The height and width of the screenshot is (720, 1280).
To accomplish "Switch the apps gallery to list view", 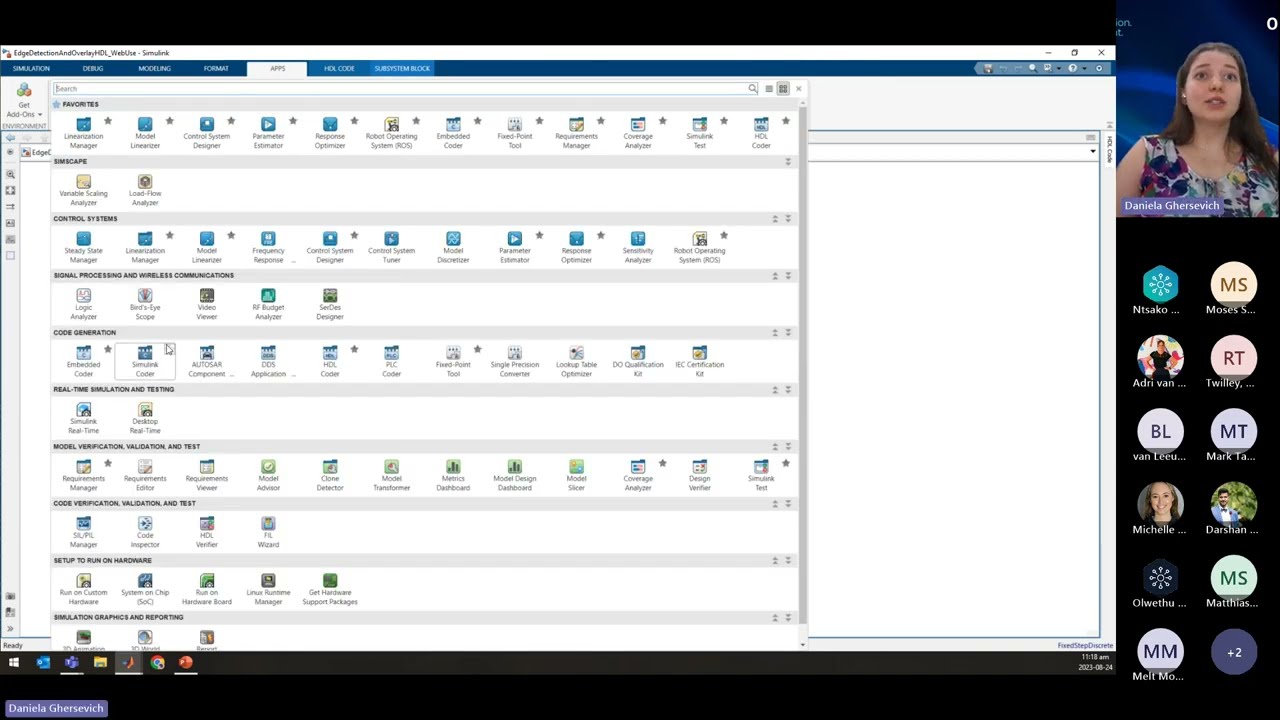I will pyautogui.click(x=768, y=89).
